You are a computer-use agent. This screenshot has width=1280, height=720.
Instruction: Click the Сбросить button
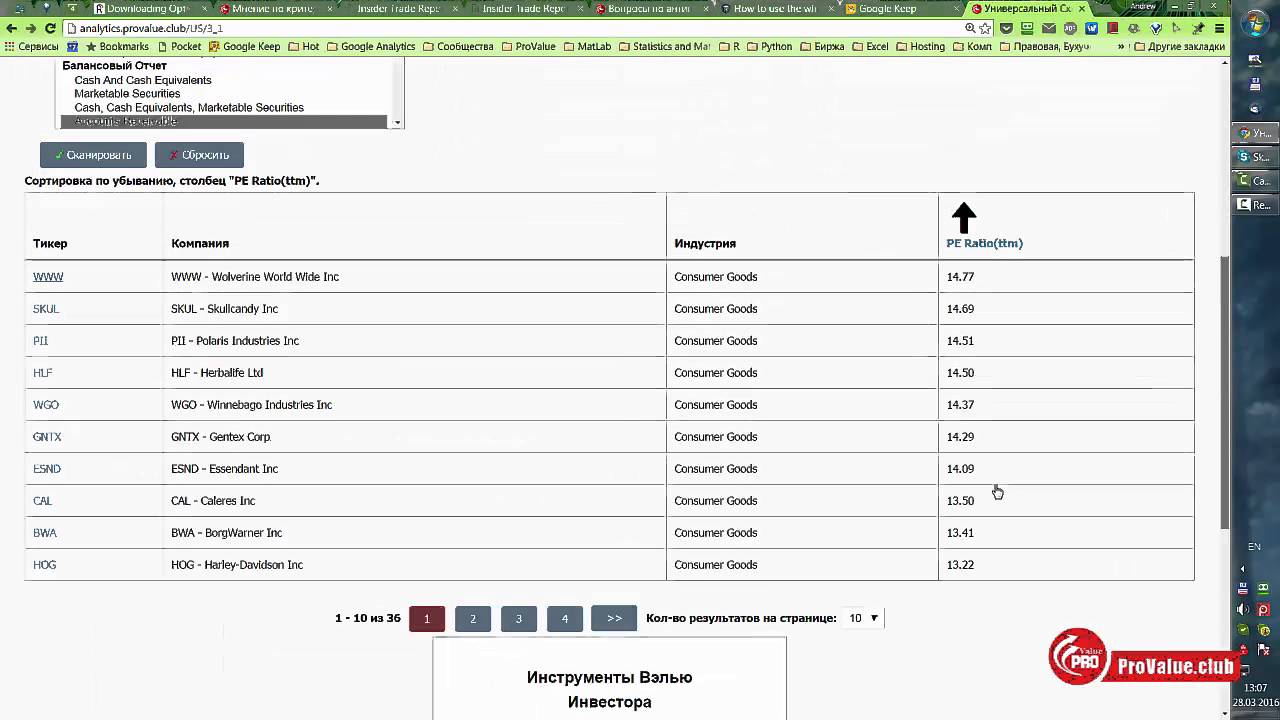point(199,155)
